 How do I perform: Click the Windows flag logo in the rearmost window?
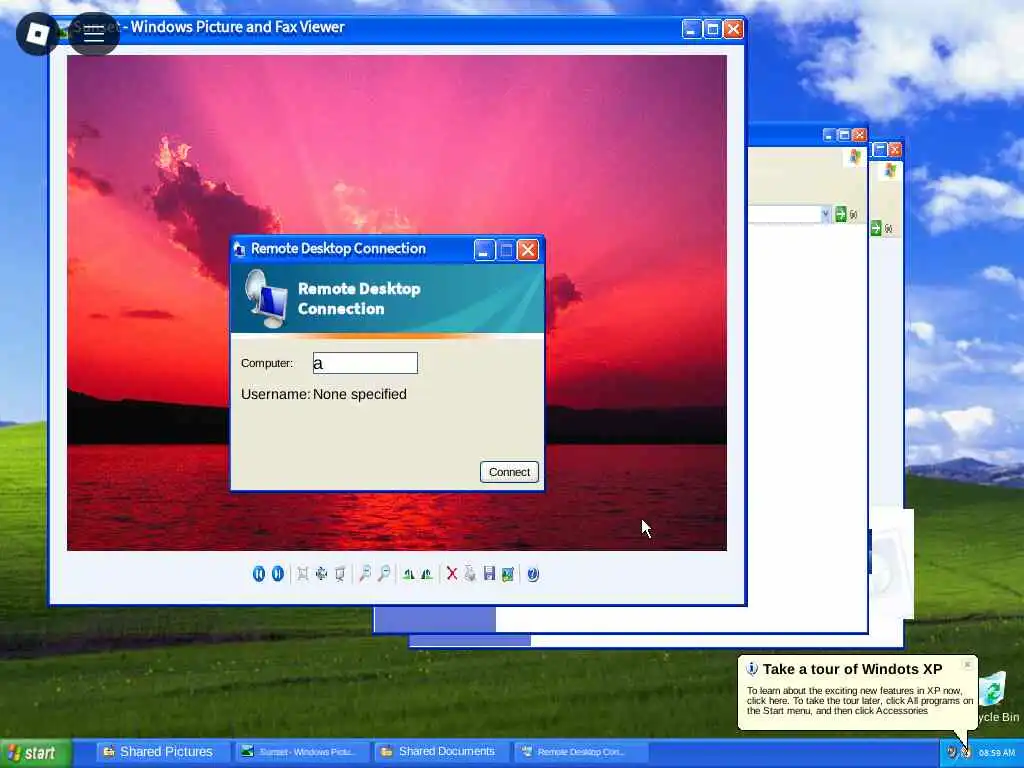point(890,170)
